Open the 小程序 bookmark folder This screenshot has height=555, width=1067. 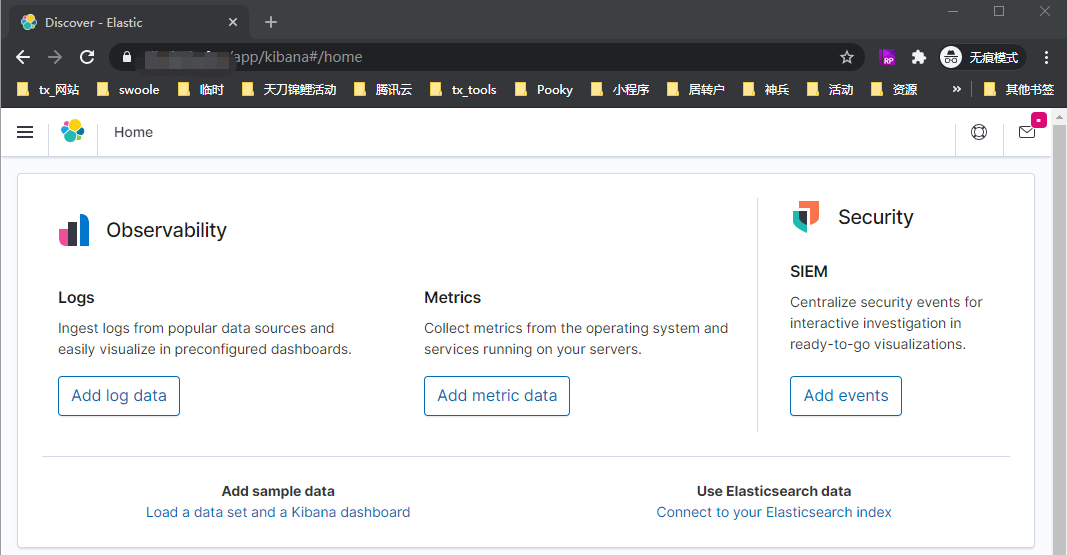click(x=620, y=90)
